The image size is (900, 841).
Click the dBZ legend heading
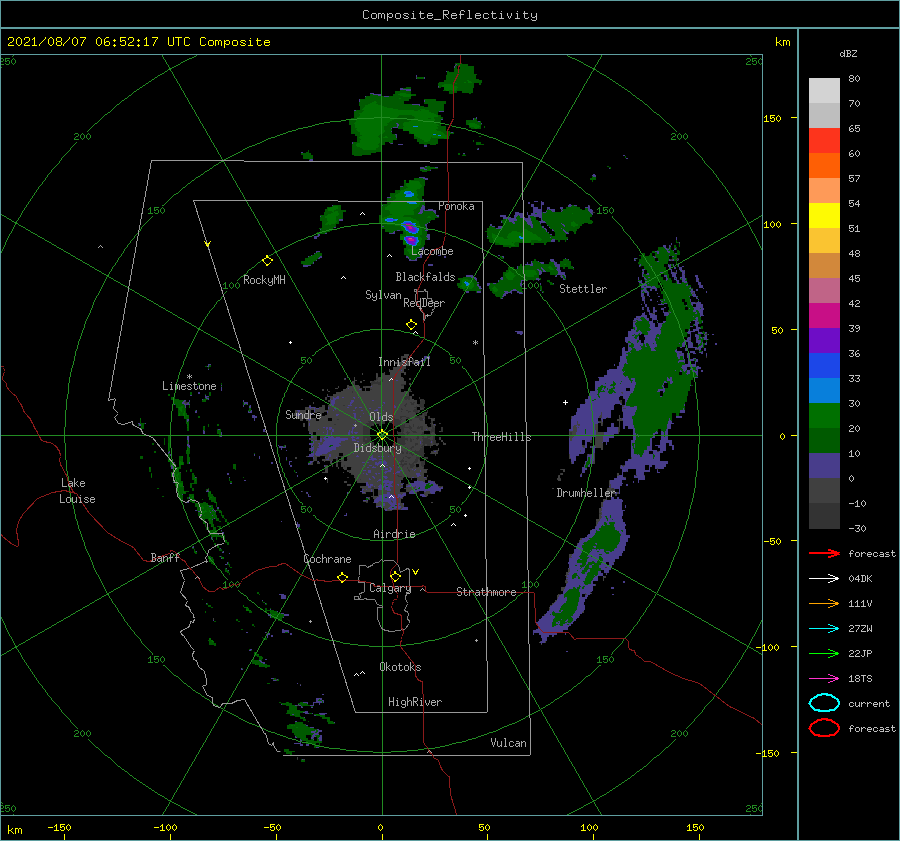848,54
